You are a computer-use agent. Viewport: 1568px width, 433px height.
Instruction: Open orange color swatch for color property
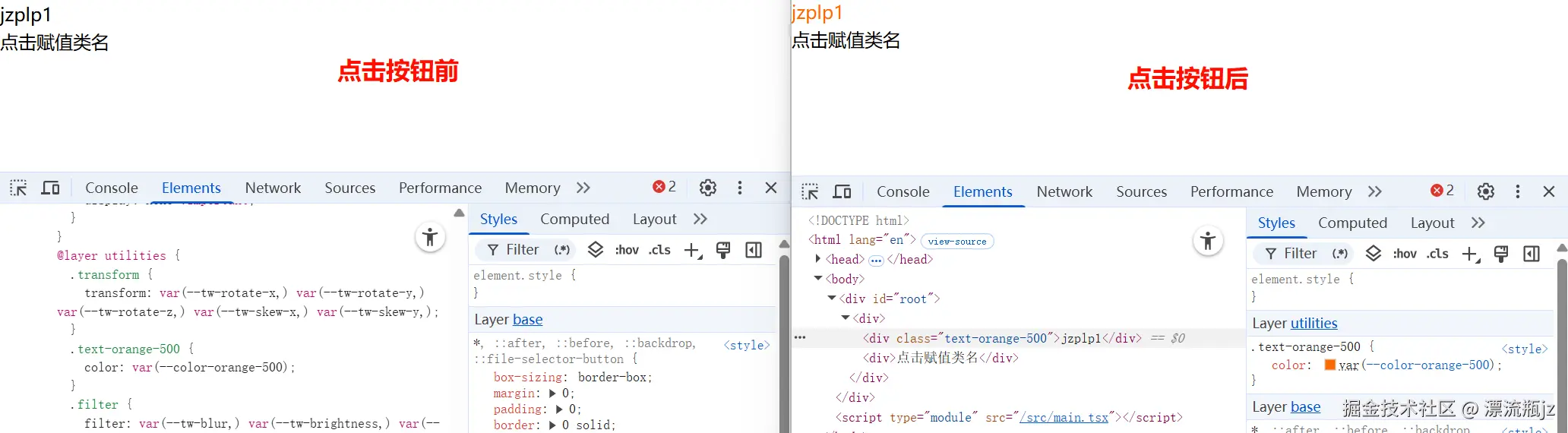pyautogui.click(x=1329, y=365)
